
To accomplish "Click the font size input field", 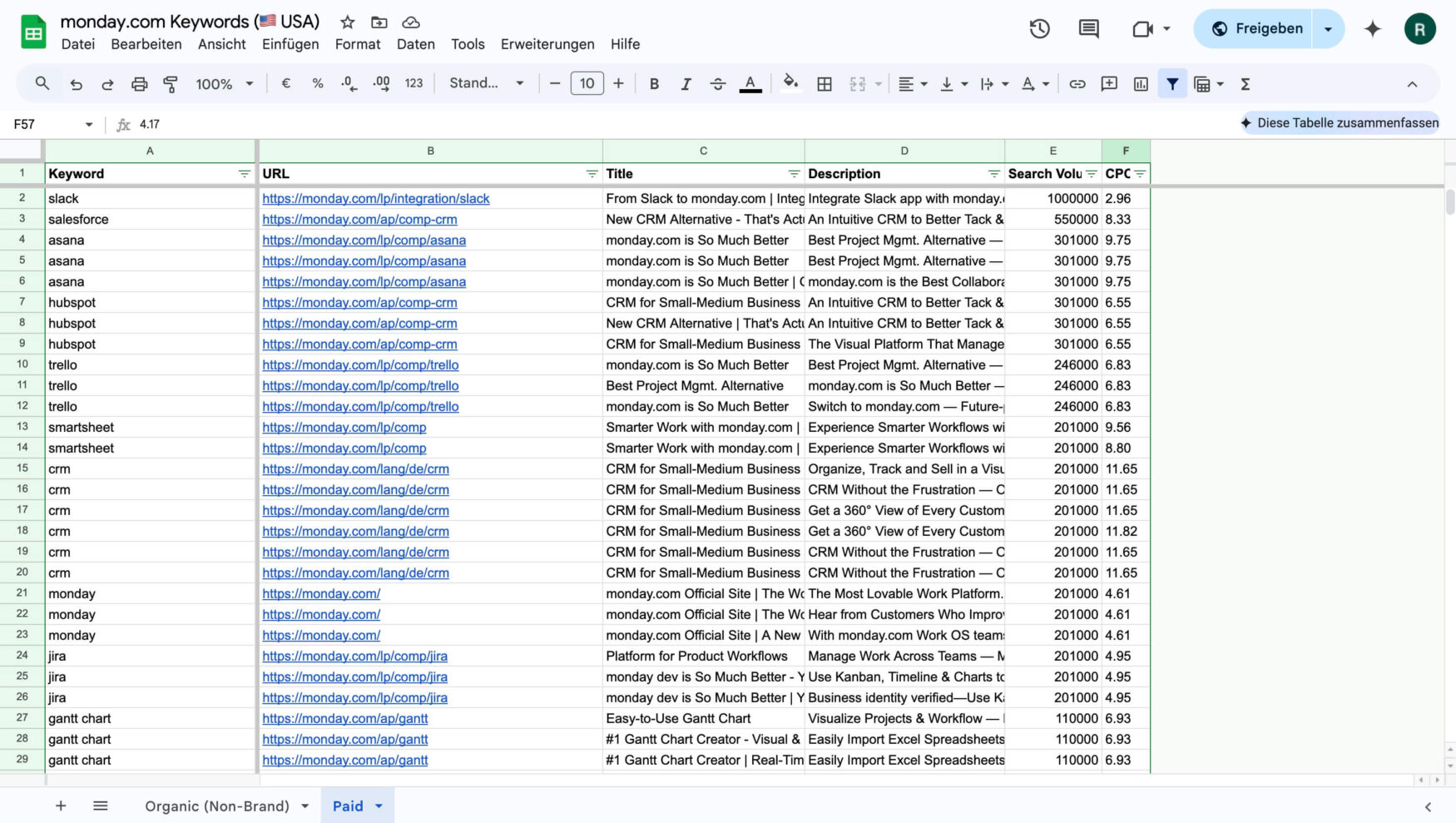I will tap(587, 84).
